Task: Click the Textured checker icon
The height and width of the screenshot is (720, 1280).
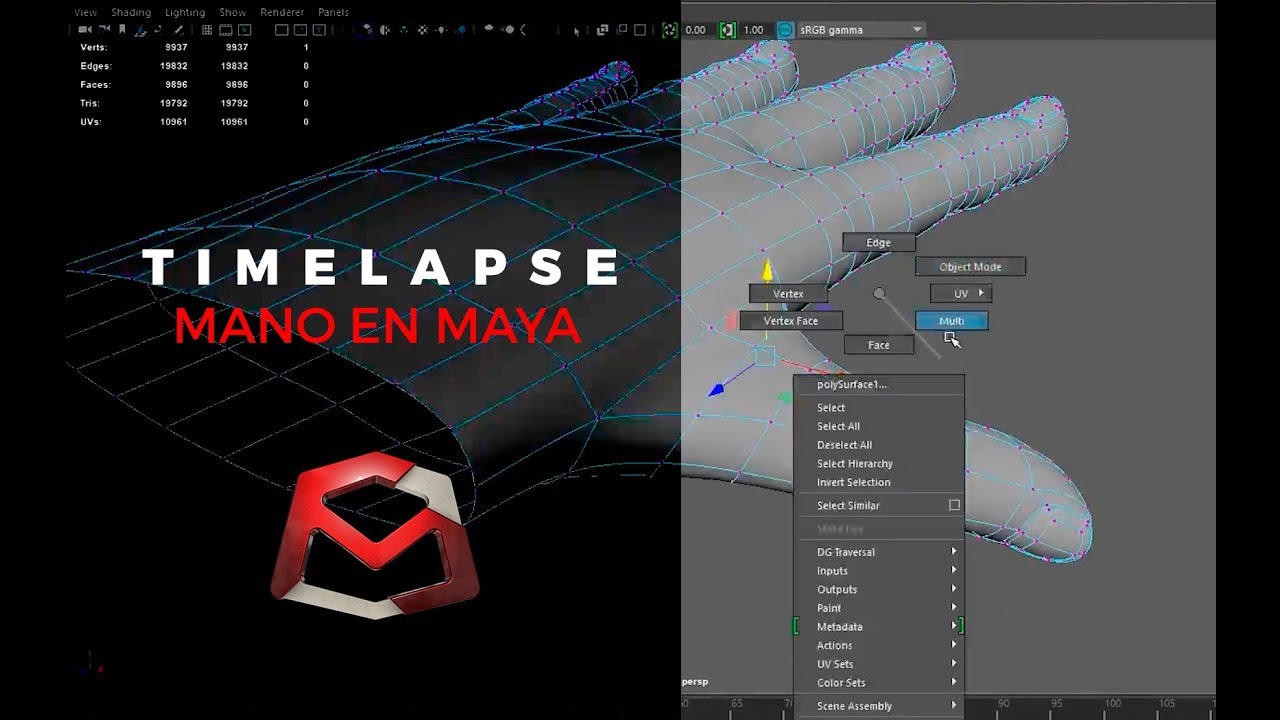Action: click(422, 30)
